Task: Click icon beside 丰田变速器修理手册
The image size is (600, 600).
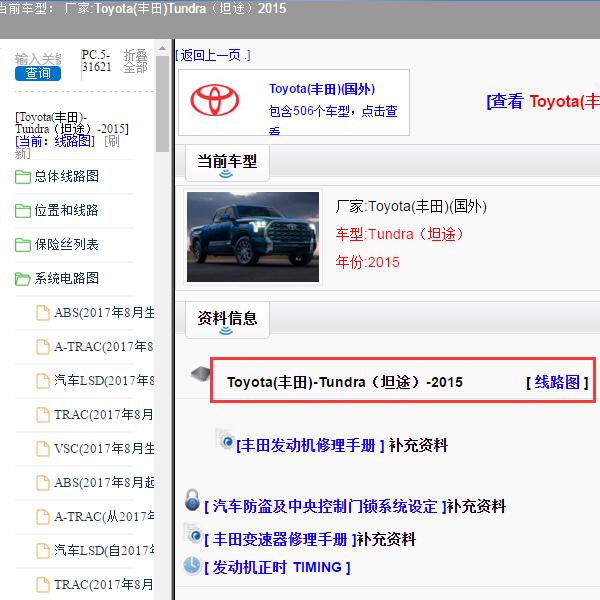Action: point(193,533)
